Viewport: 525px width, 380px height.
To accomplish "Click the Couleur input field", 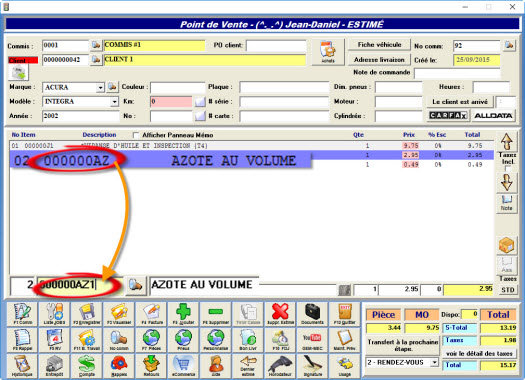I will coord(177,87).
